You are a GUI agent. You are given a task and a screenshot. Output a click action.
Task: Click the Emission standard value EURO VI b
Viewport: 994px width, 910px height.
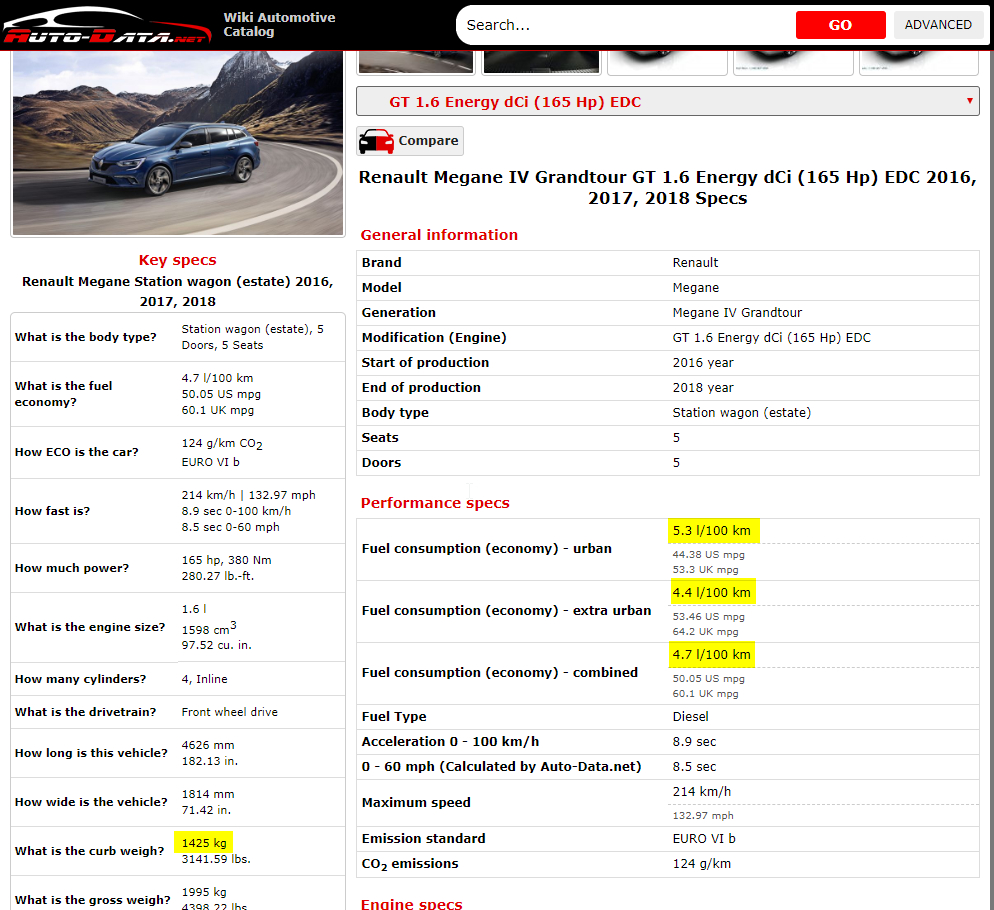704,838
